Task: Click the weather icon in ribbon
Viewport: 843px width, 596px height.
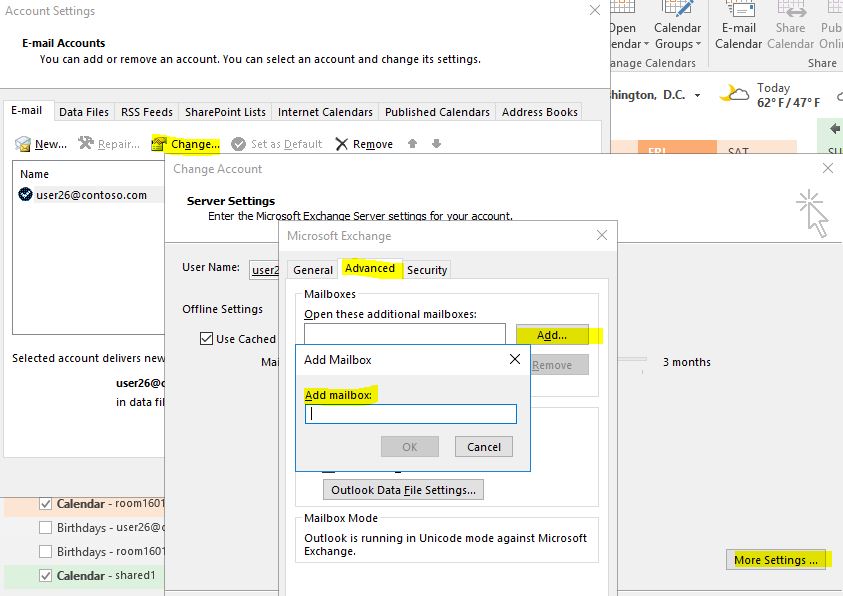Action: coord(735,95)
